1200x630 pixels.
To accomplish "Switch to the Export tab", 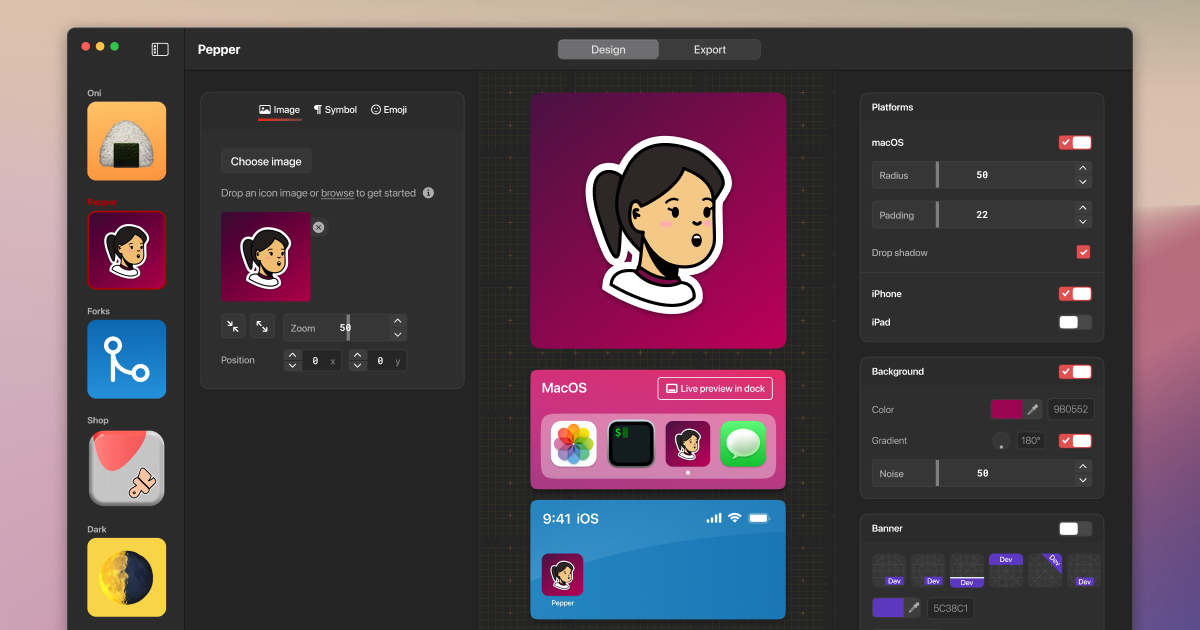I will (710, 48).
